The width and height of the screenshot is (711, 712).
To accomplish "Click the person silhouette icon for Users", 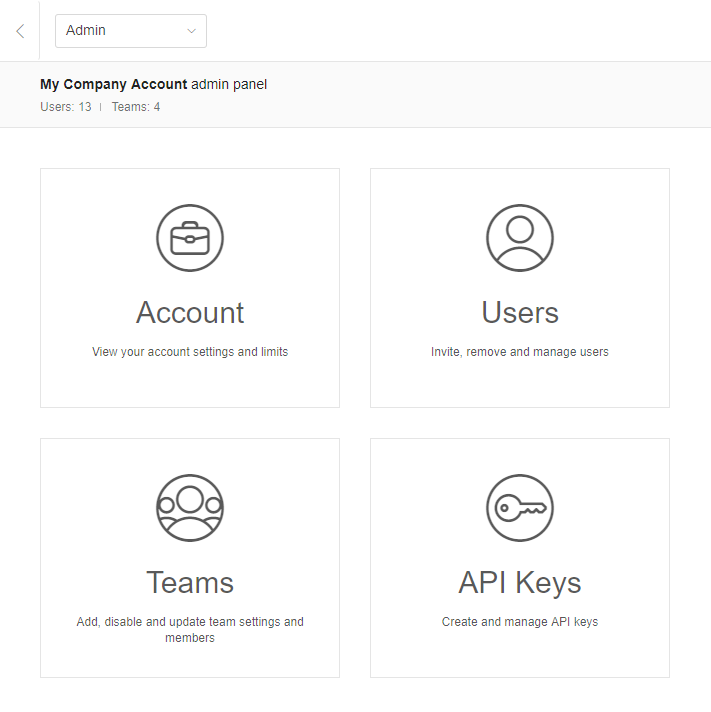I will [520, 238].
